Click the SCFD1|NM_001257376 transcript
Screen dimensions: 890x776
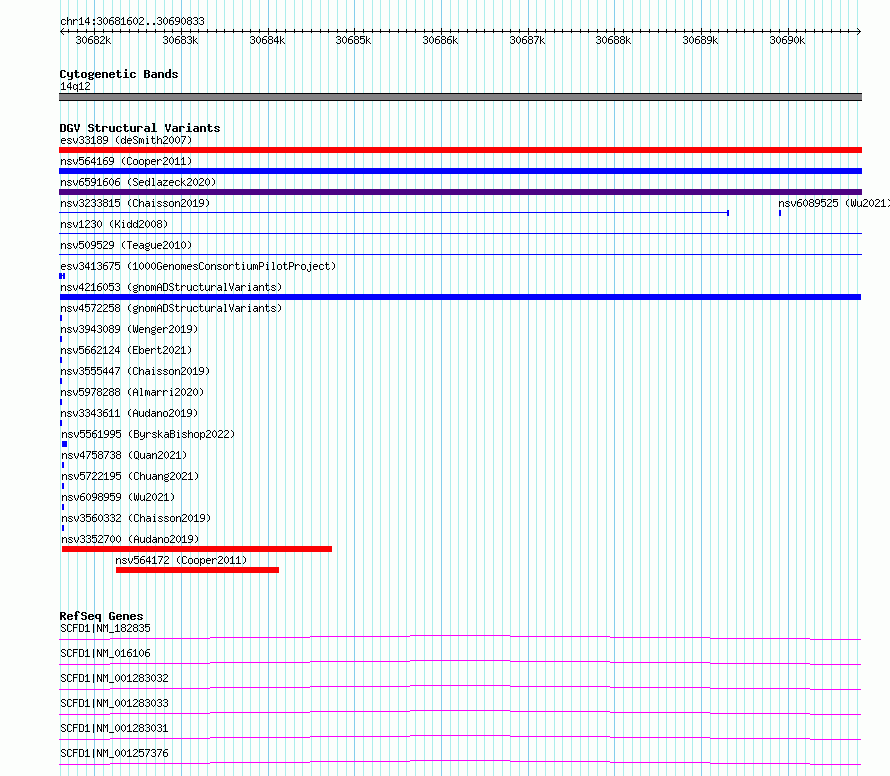pos(114,753)
